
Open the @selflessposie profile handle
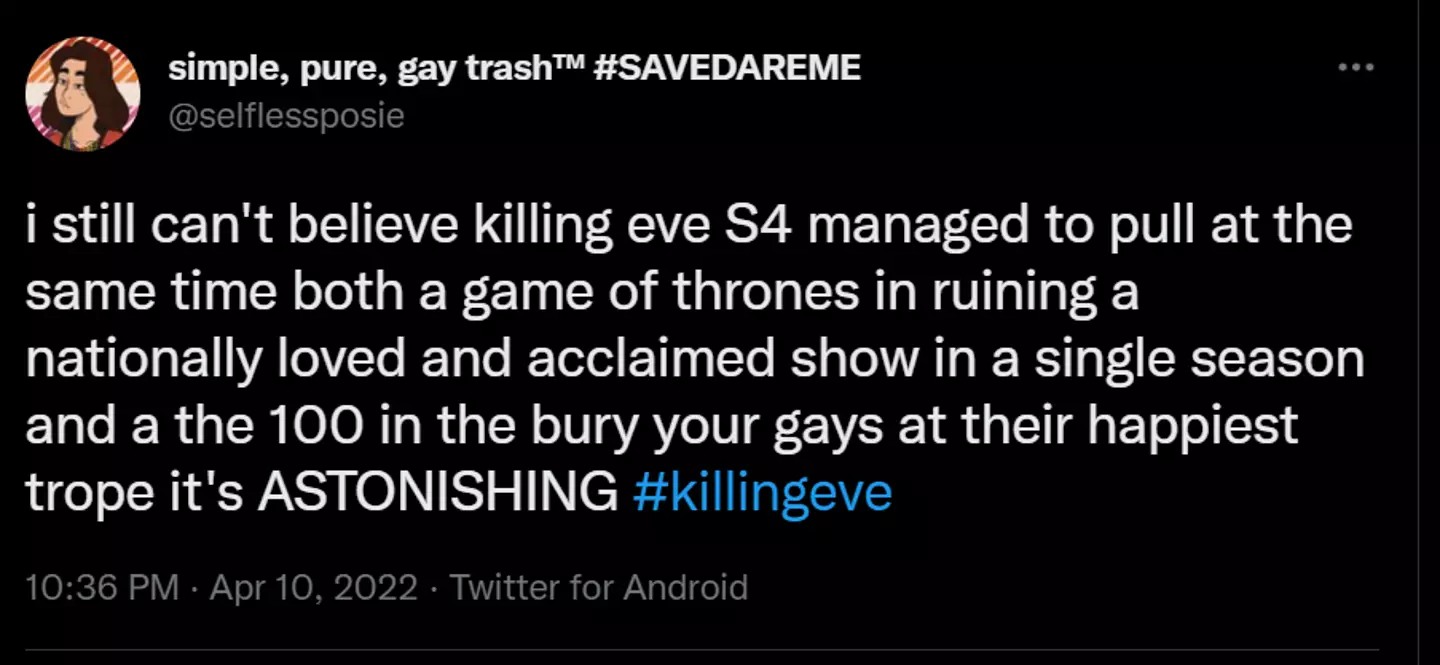tap(286, 116)
